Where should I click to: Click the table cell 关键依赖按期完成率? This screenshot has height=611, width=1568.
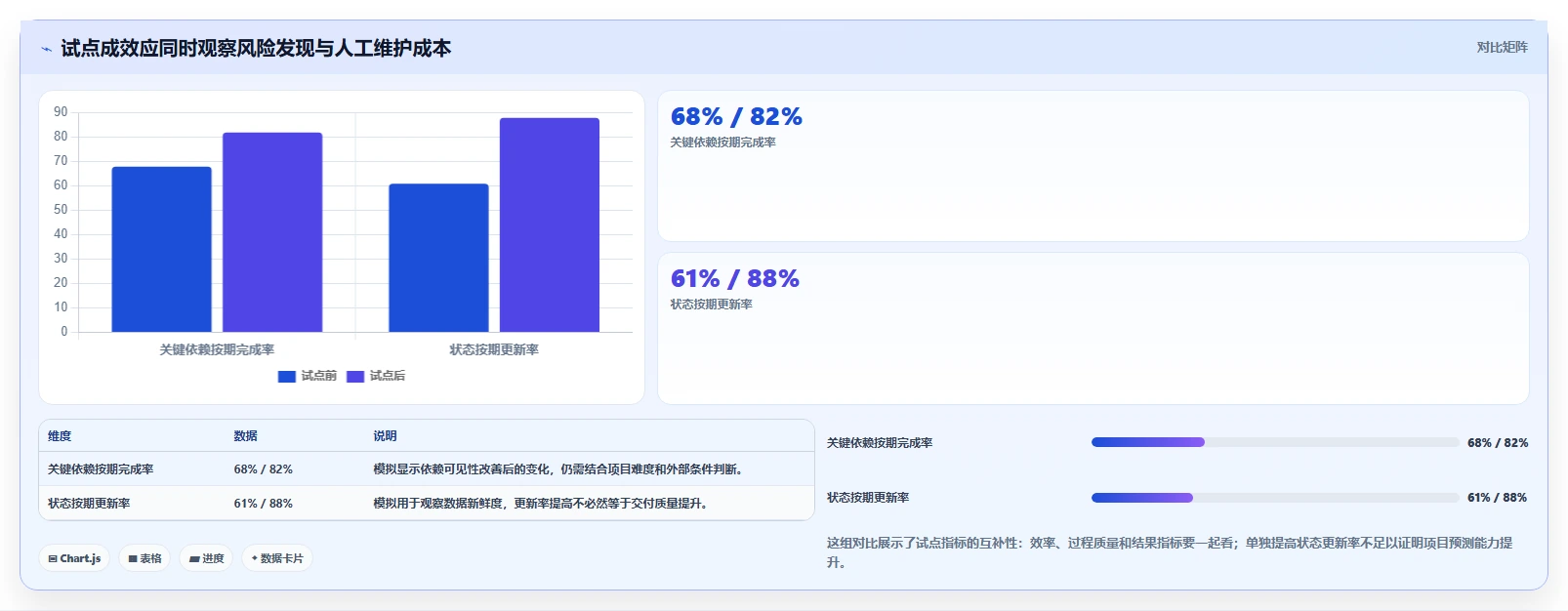[101, 469]
